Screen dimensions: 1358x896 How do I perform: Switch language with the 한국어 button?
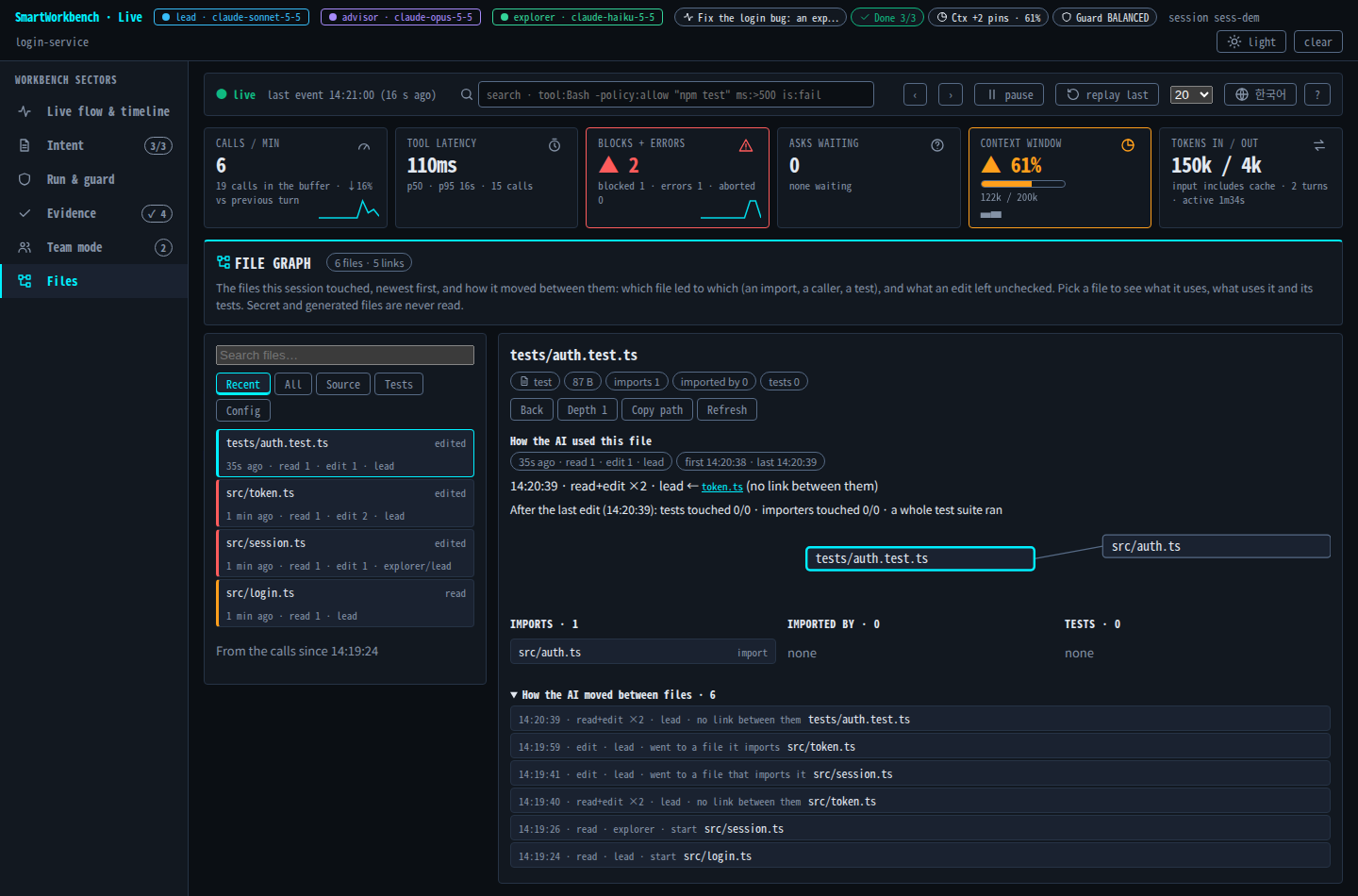click(1260, 94)
